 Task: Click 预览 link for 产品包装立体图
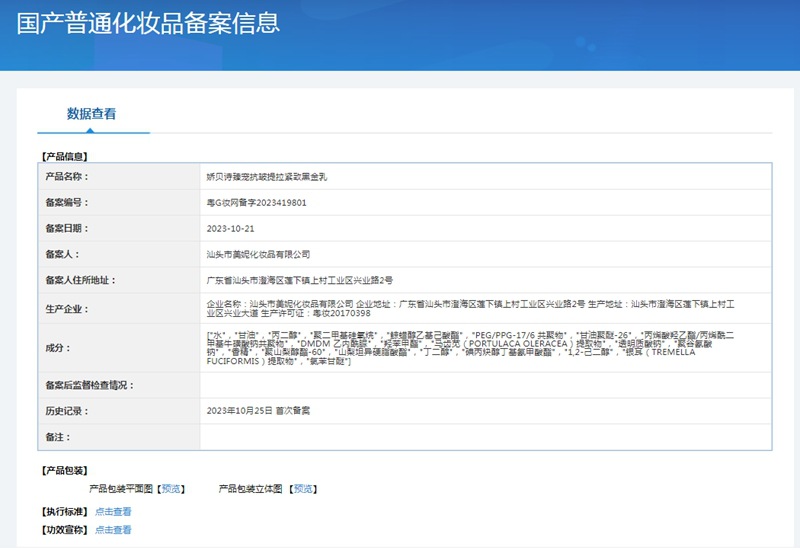(x=303, y=489)
